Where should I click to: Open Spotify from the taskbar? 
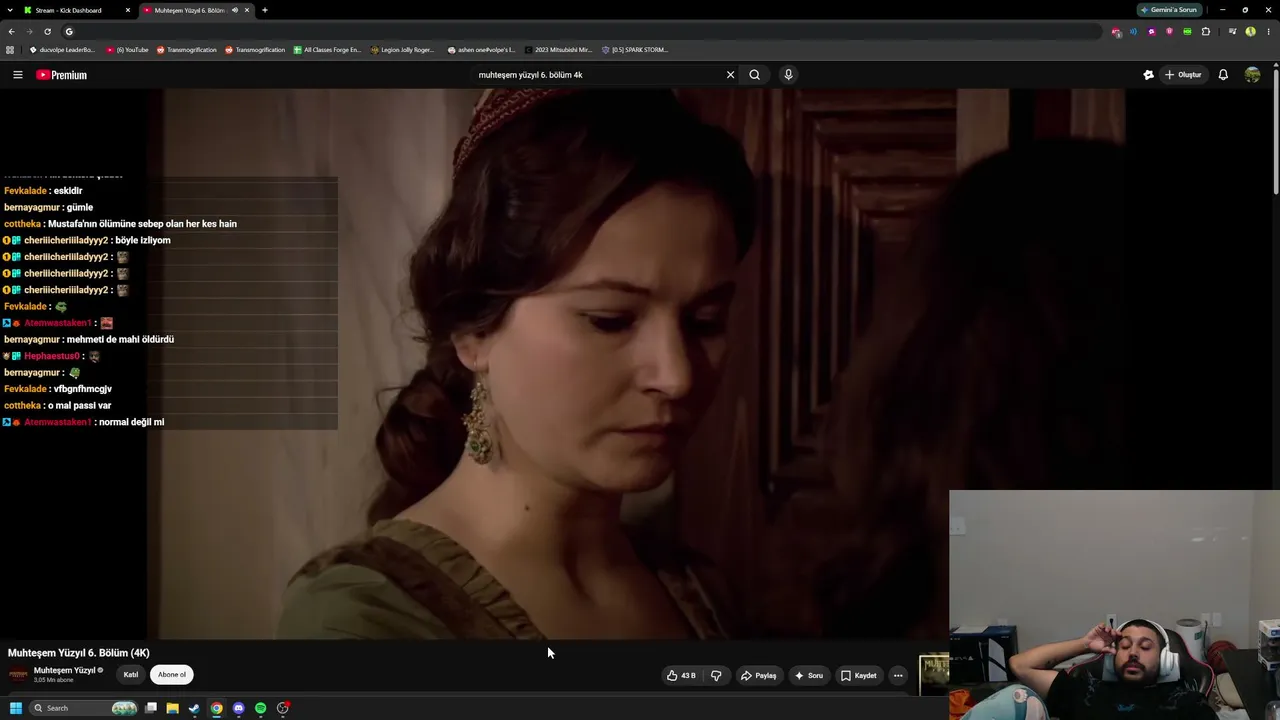tap(260, 708)
